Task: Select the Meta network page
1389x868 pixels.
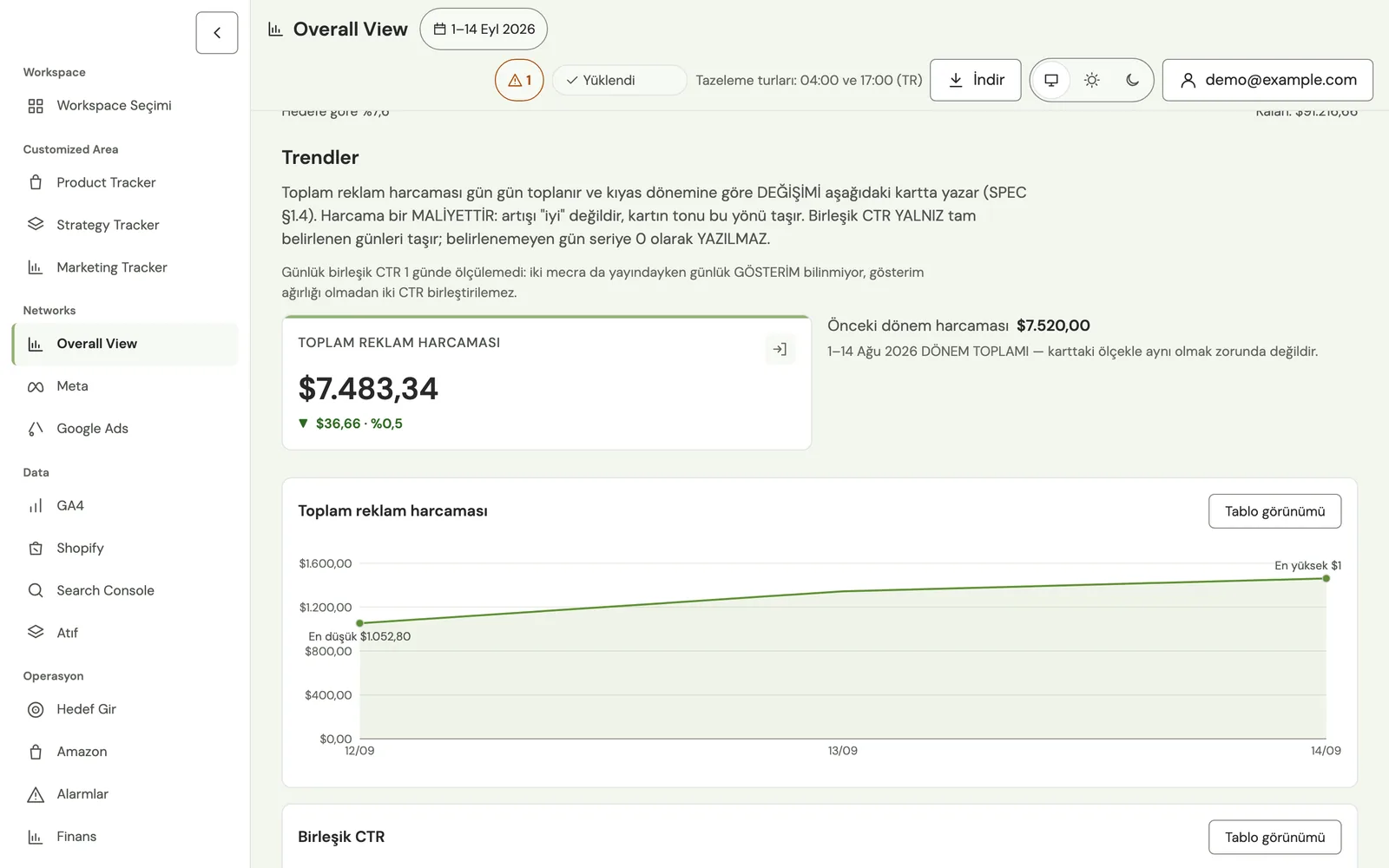Action: 125,386
